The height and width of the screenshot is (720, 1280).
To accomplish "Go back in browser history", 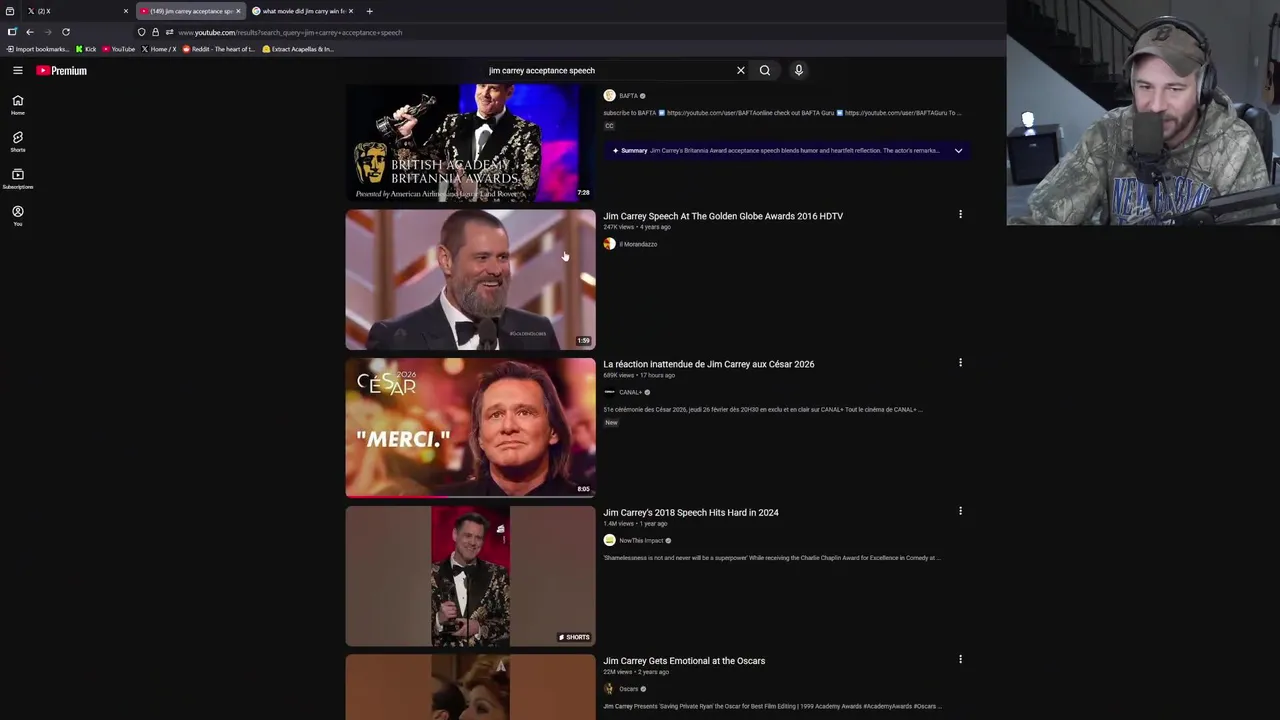I will coord(30,32).
